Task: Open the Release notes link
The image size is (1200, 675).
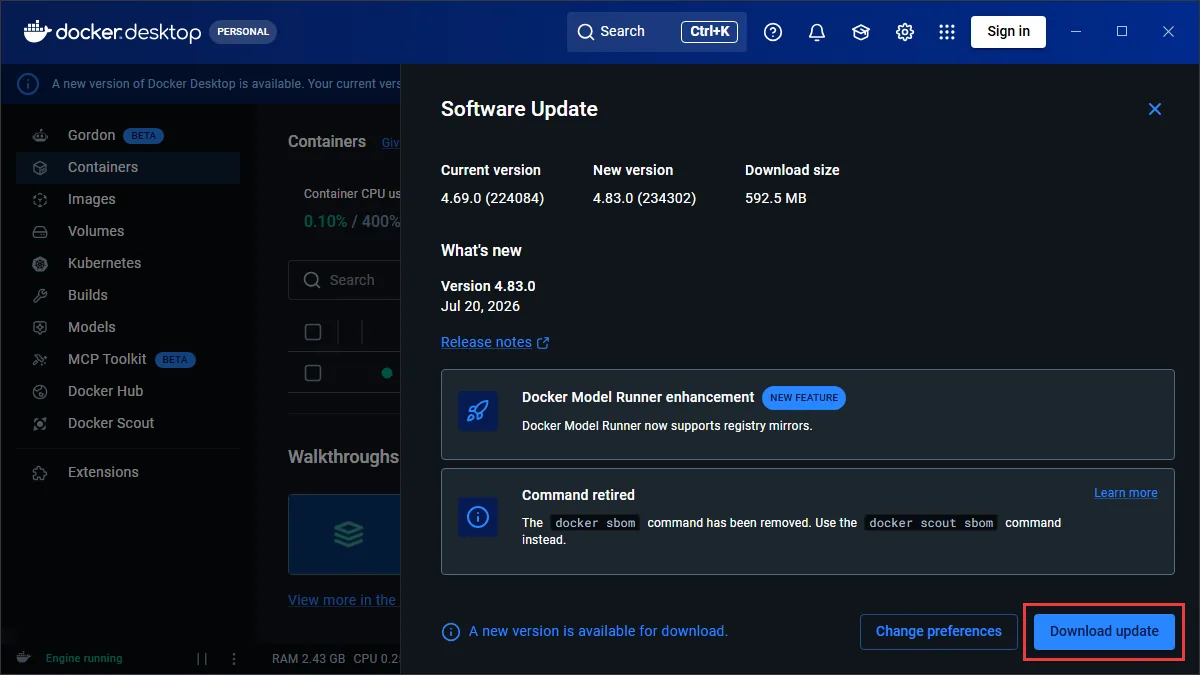Action: 495,342
